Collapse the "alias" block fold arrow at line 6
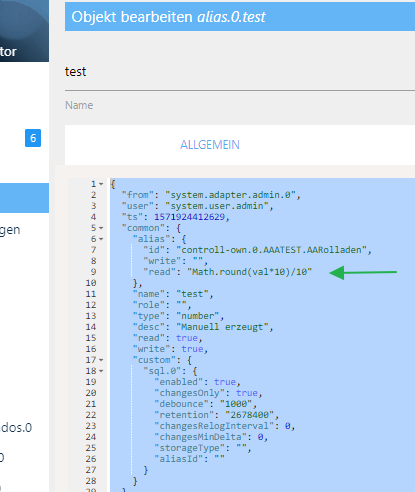The height and width of the screenshot is (492, 415). [101, 239]
